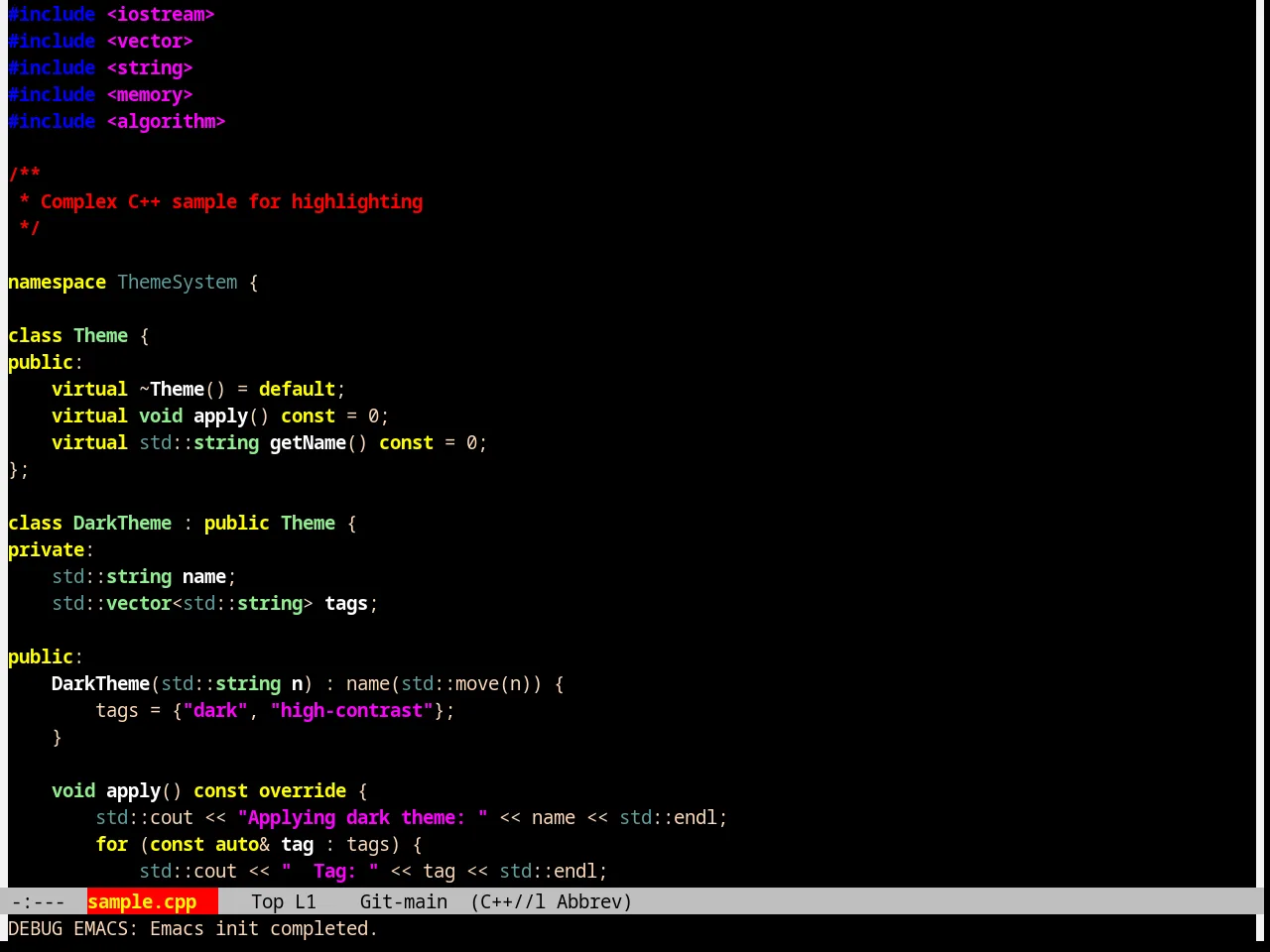Click the (C++//l Abbrev) mode indicator

click(x=551, y=901)
